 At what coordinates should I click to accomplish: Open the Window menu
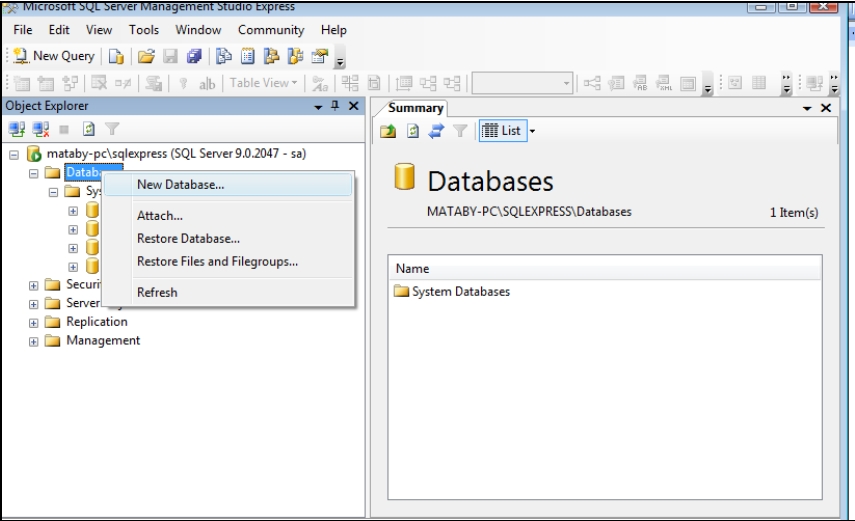coord(198,30)
